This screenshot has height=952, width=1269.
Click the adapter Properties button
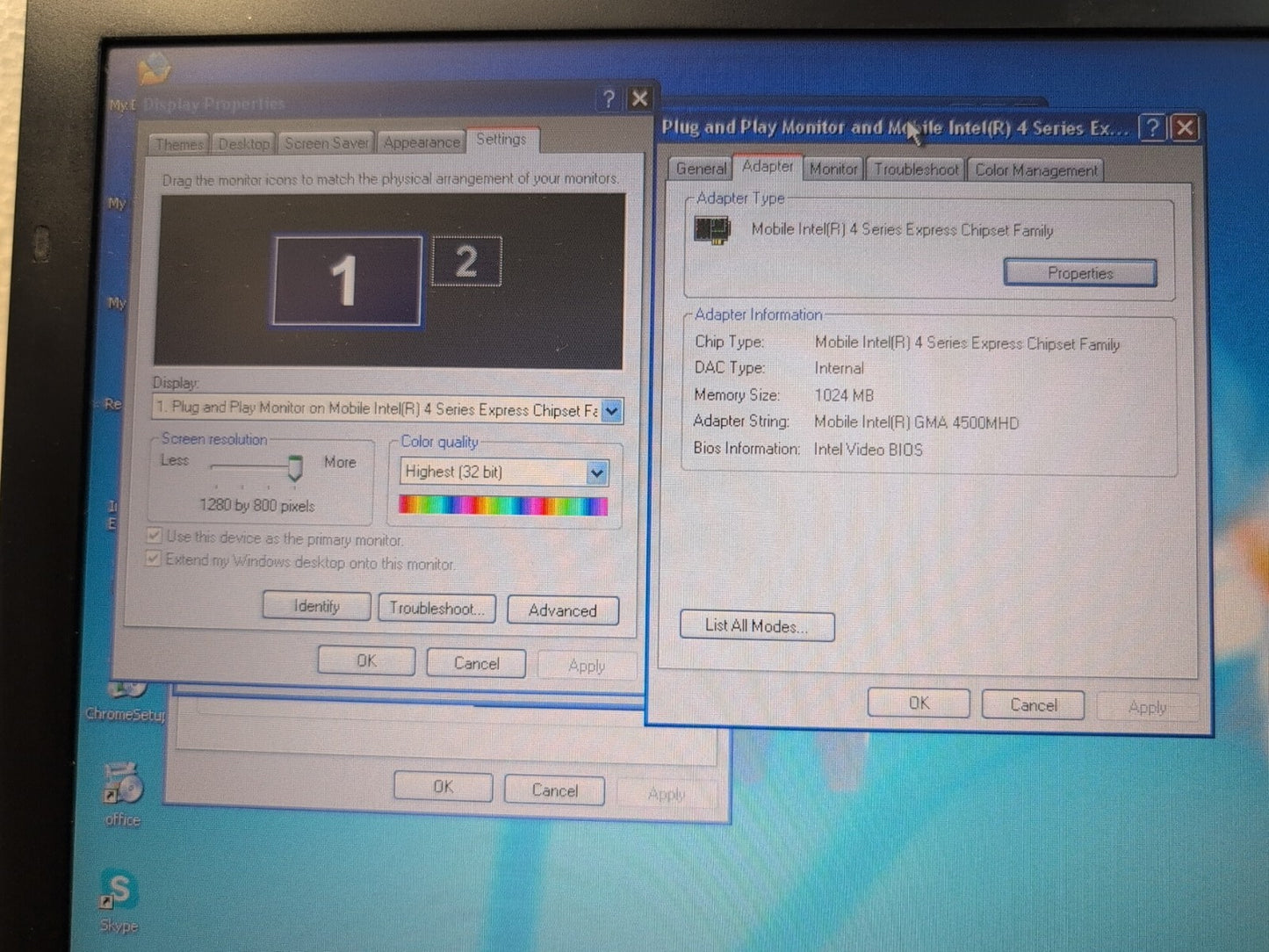(1080, 273)
